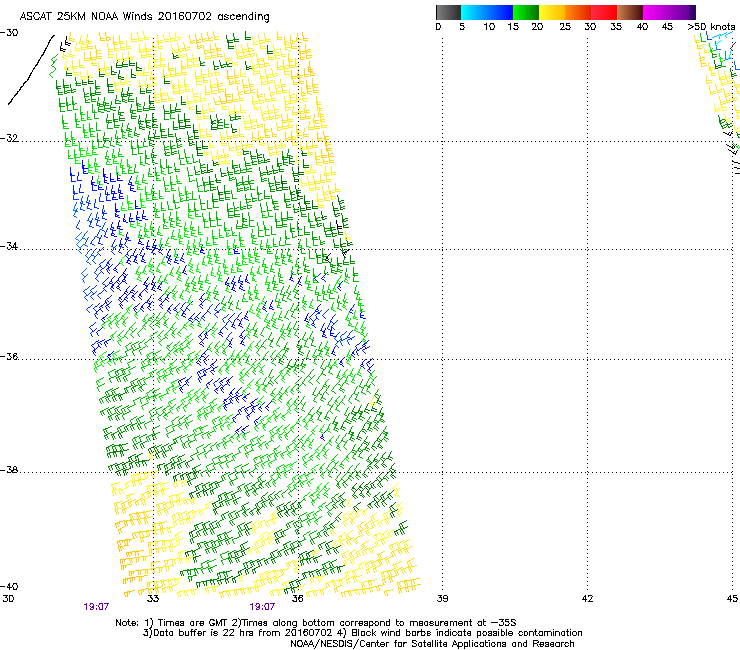740x650 pixels.
Task: Select the gray 0-5 knots color swatch
Action: tap(448, 12)
